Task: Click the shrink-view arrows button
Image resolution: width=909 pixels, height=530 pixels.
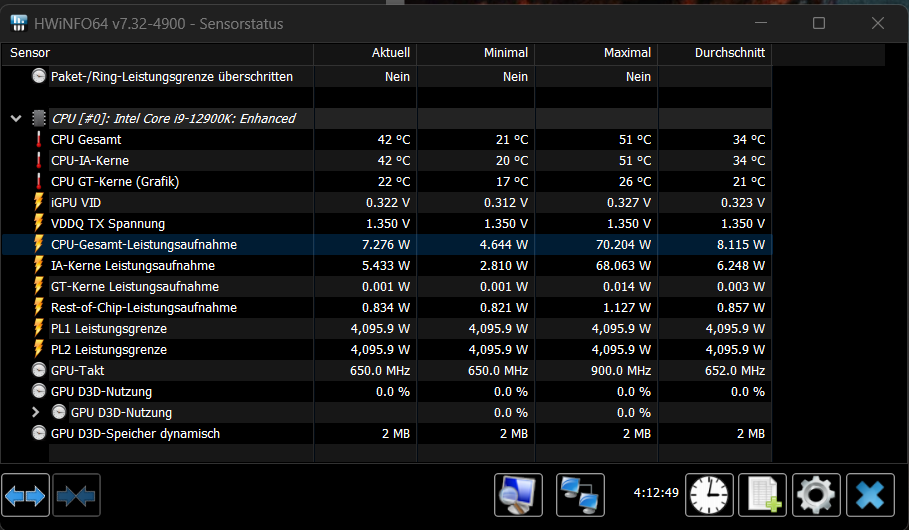Action: click(77, 495)
